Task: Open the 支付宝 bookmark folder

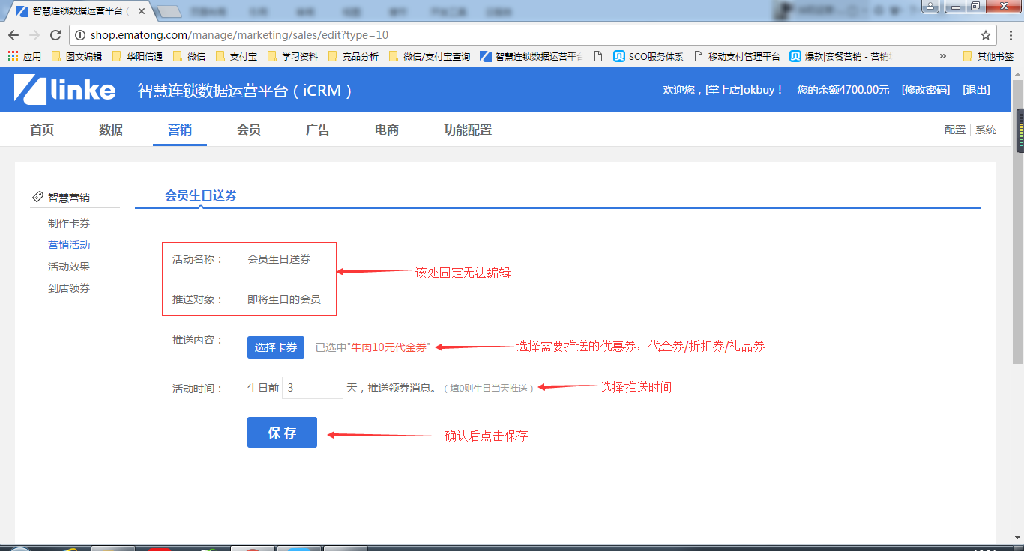Action: [236, 57]
